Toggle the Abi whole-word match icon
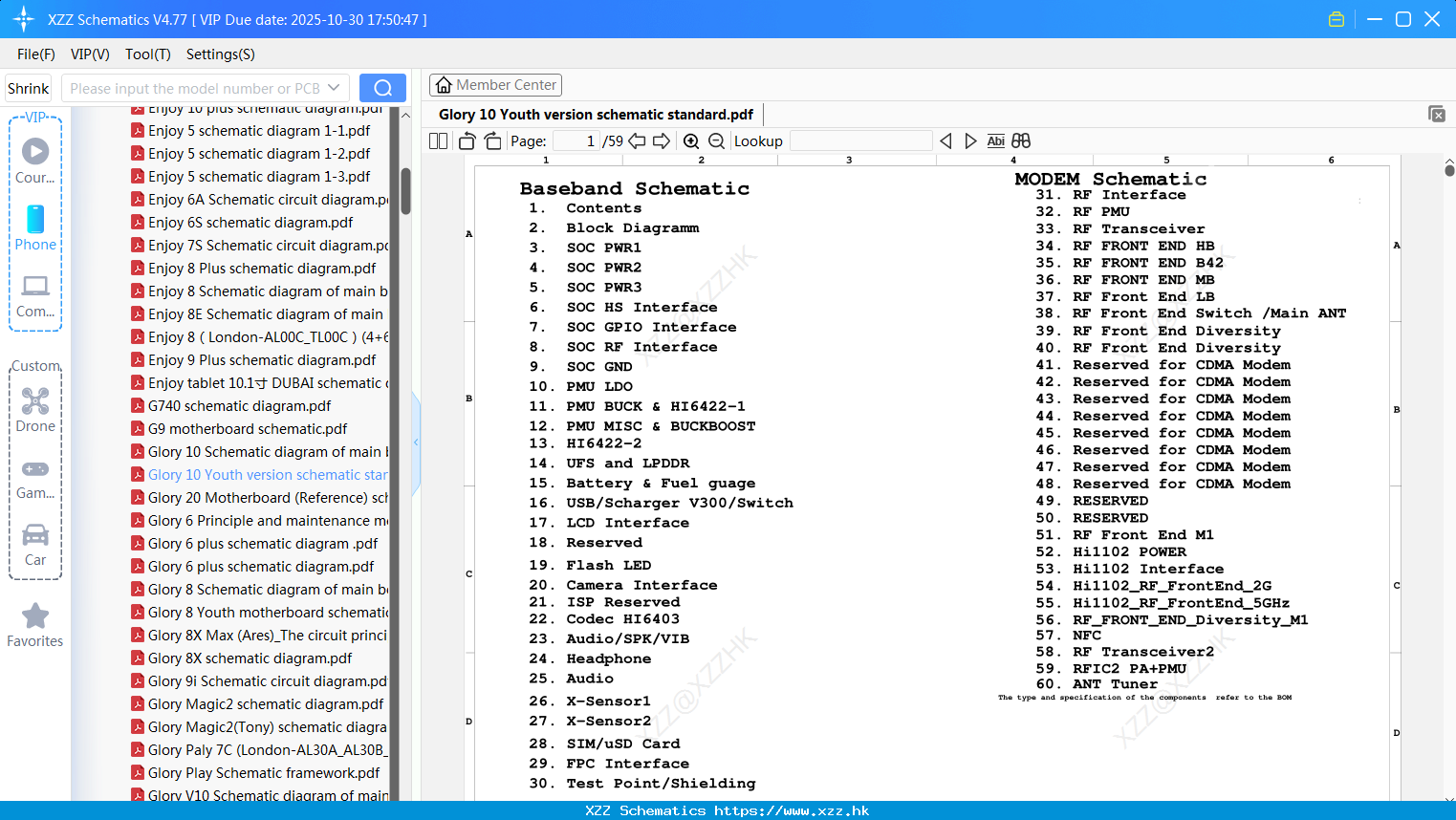 (x=996, y=140)
